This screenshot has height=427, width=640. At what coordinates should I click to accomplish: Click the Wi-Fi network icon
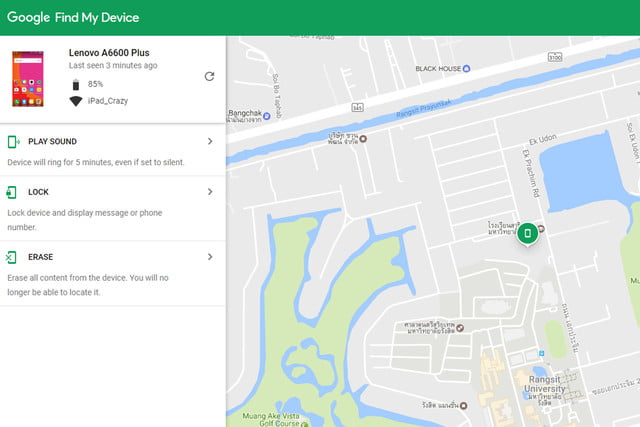tap(75, 101)
